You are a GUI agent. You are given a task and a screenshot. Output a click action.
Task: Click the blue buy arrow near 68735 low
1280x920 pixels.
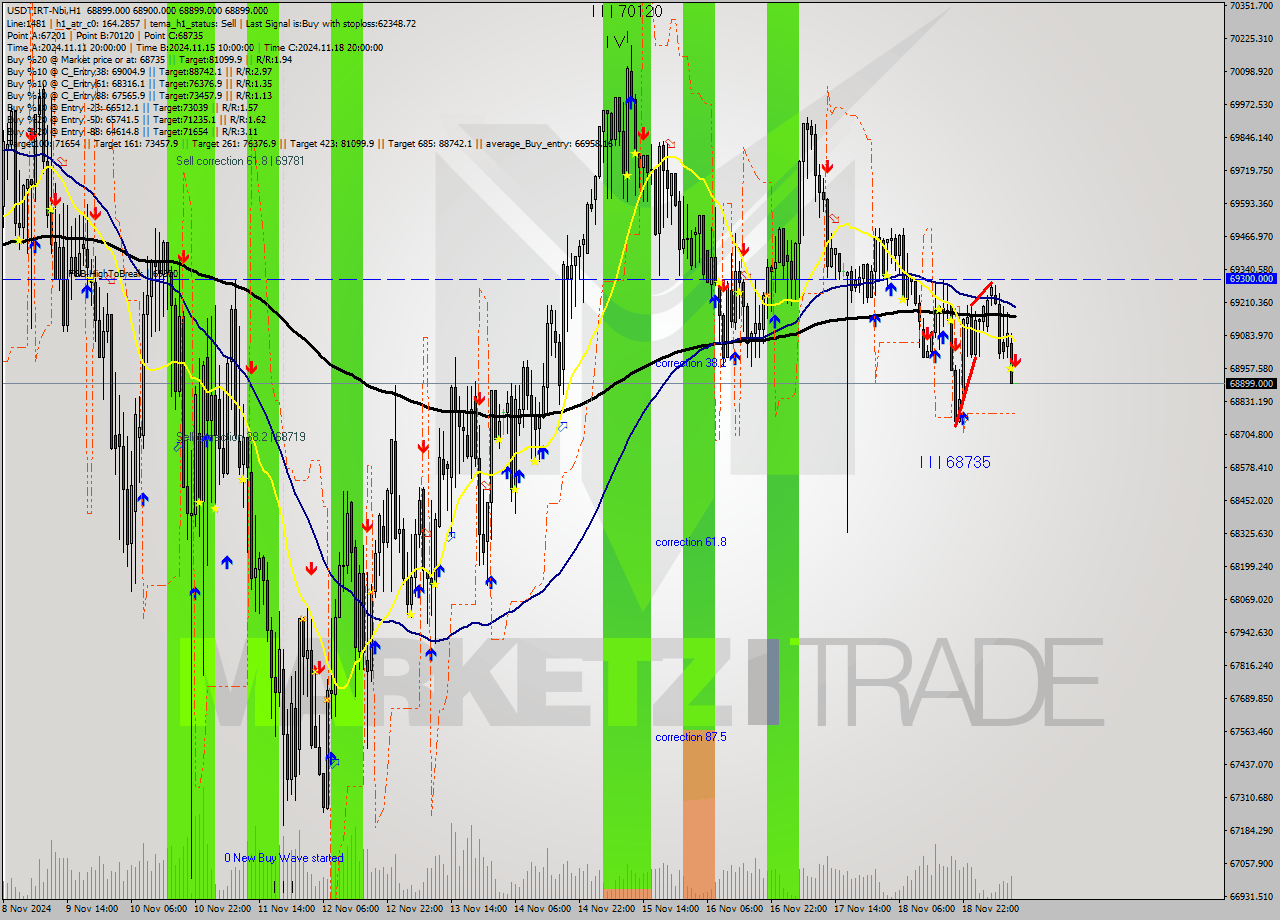click(963, 419)
